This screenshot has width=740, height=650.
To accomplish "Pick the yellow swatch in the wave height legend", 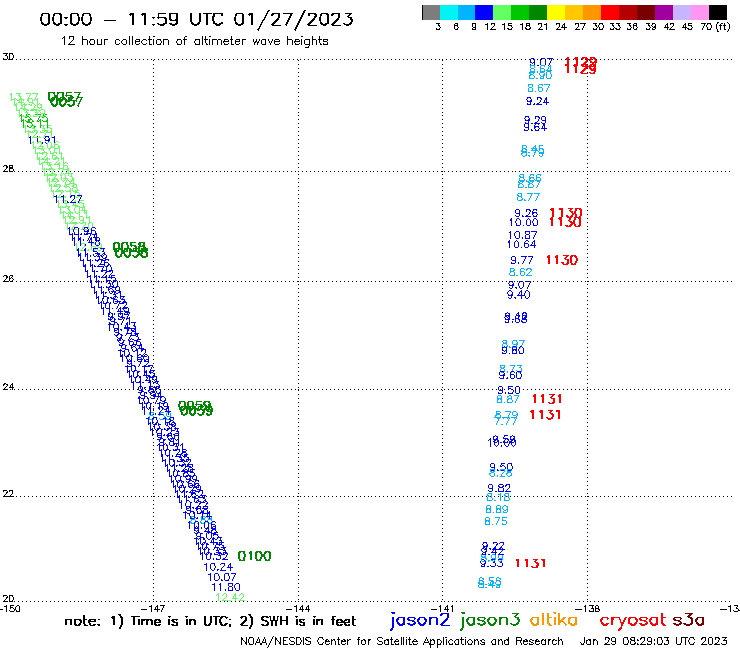I will (x=556, y=12).
